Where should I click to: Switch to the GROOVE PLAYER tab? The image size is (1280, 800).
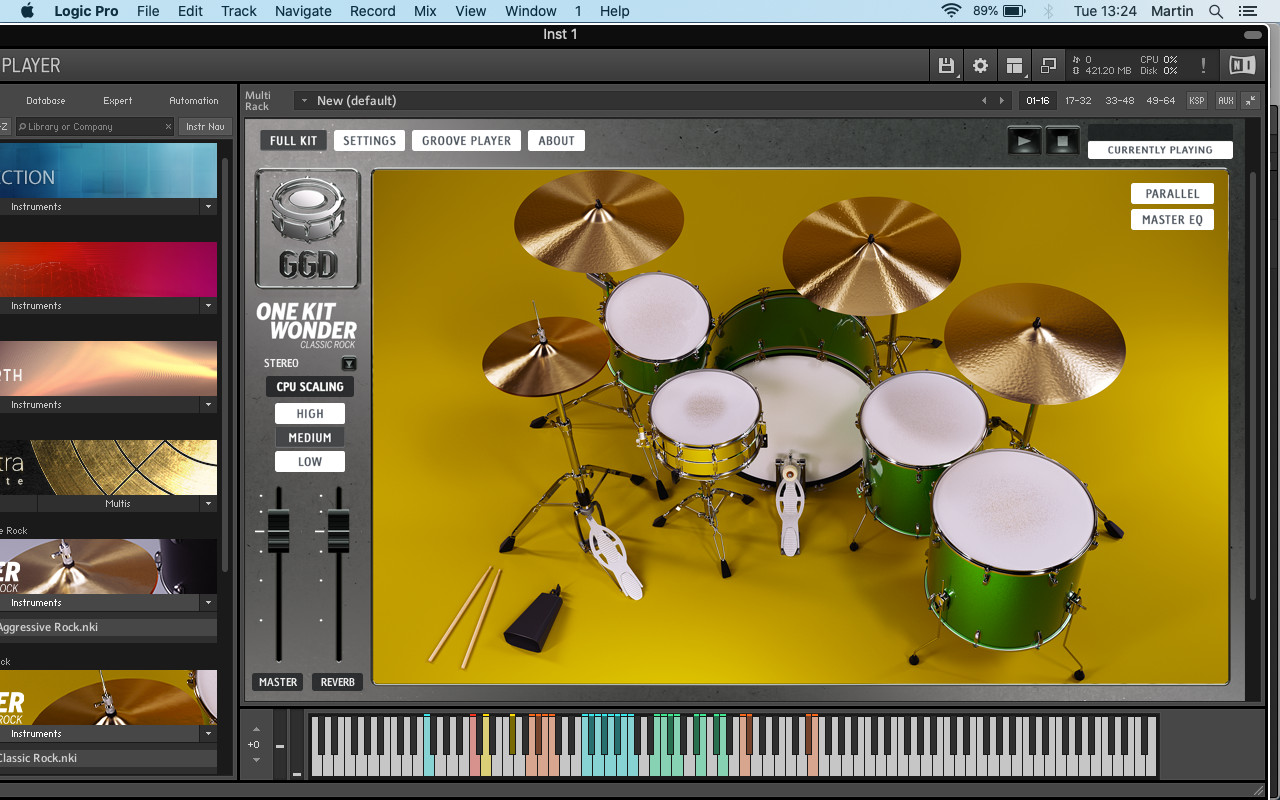466,140
